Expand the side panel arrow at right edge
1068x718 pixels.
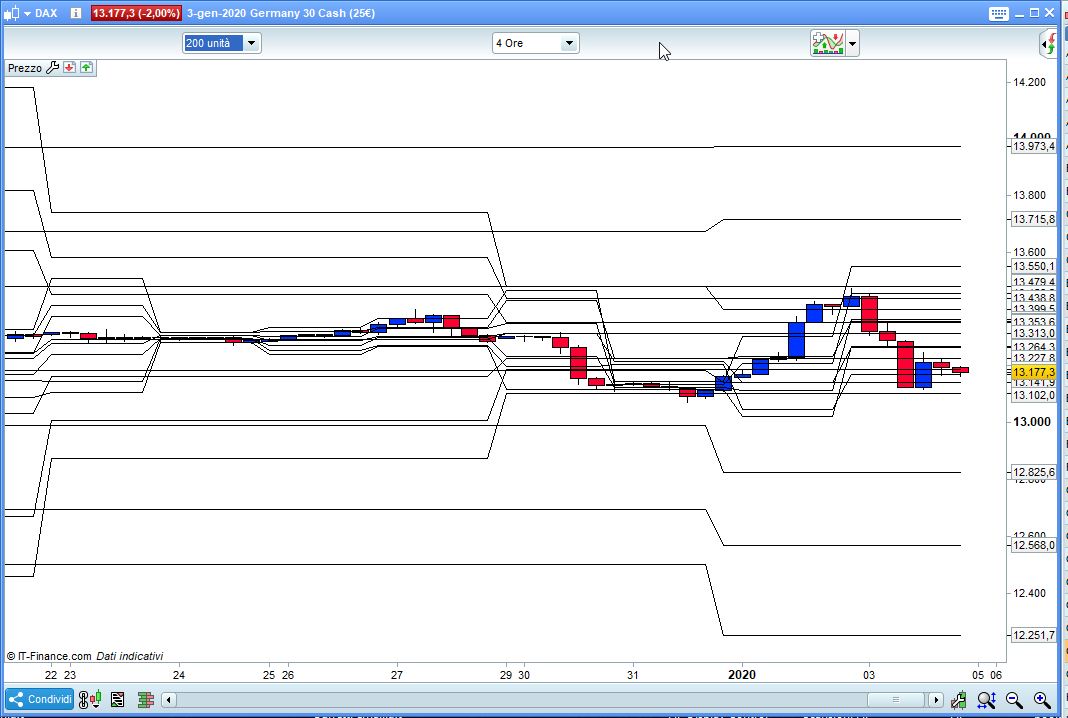coord(1048,45)
